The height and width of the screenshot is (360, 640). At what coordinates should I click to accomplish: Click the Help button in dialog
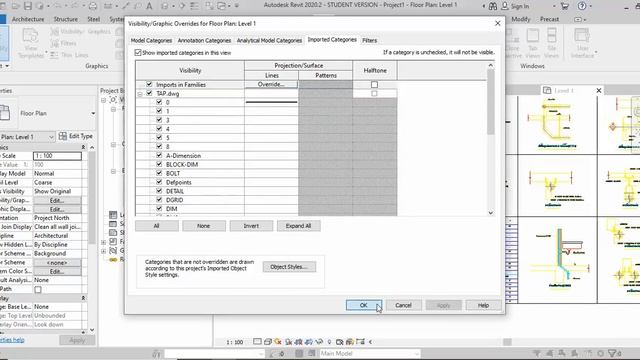point(483,305)
